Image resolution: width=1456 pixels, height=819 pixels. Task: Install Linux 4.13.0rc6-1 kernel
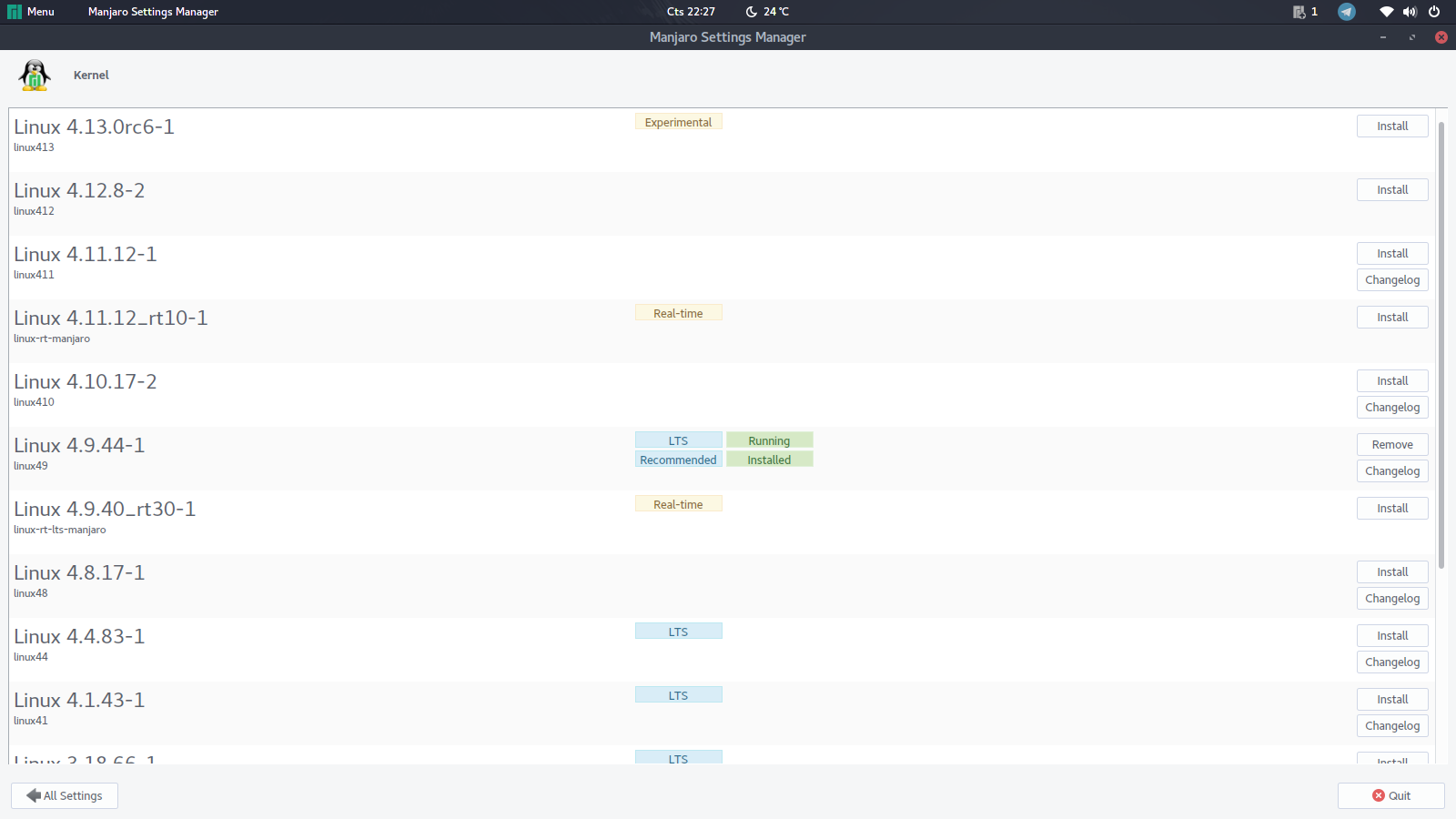pos(1392,126)
